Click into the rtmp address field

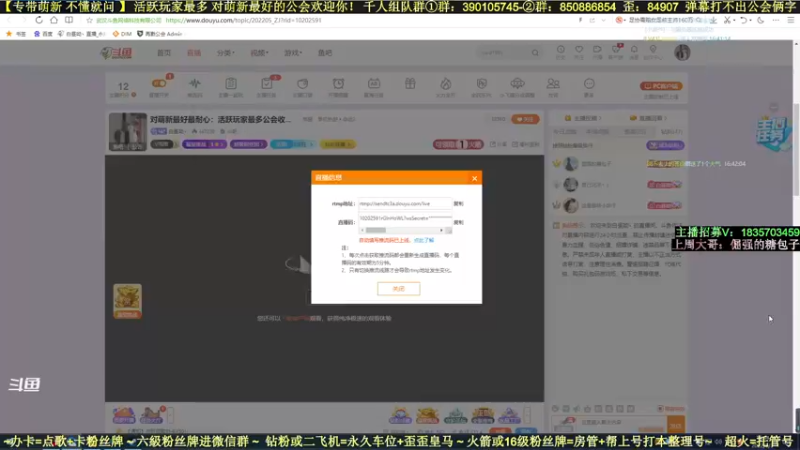pos(405,204)
